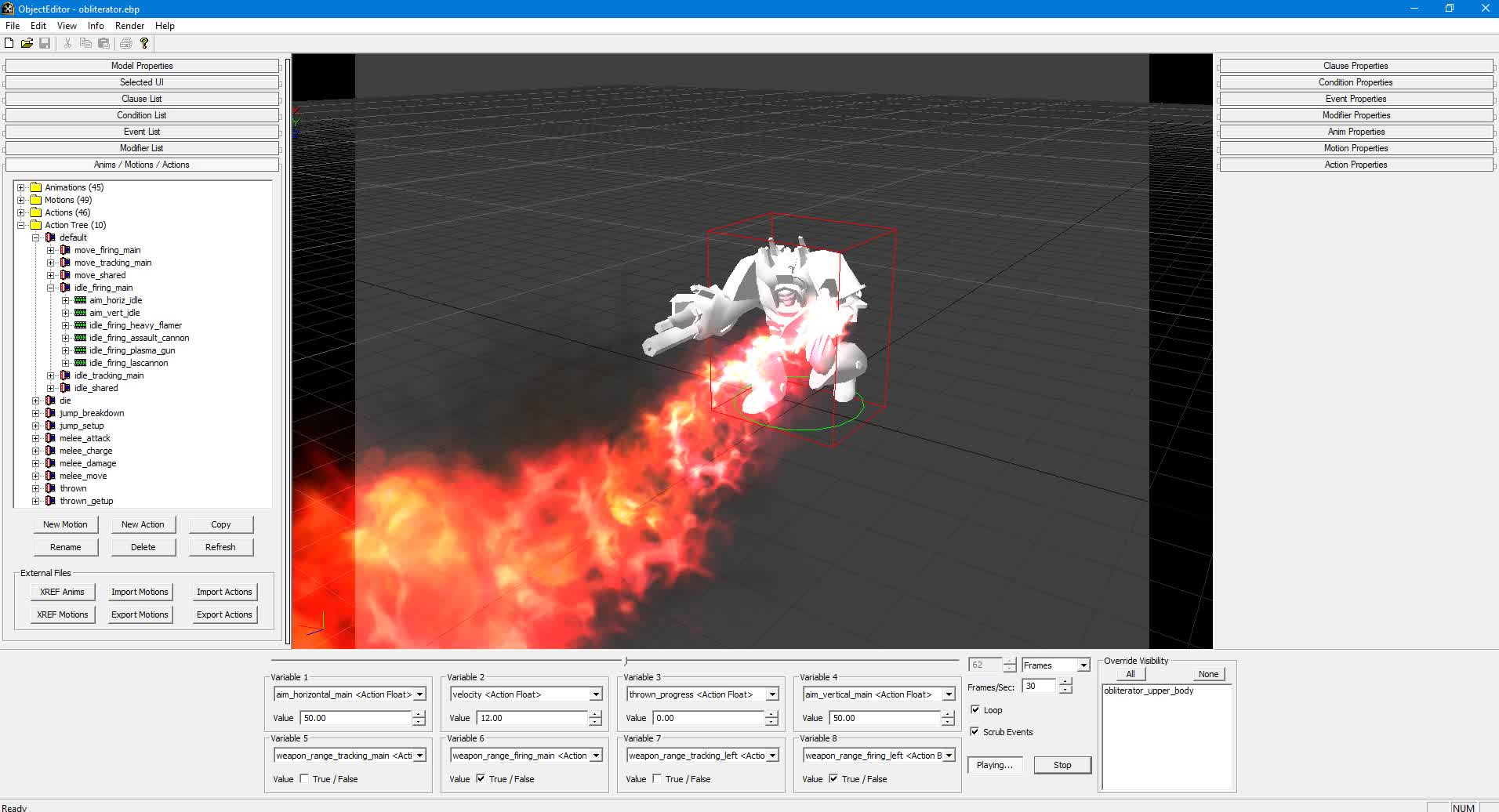Viewport: 1499px width, 812px height.
Task: Click the Save toolbar icon
Action: [x=45, y=43]
